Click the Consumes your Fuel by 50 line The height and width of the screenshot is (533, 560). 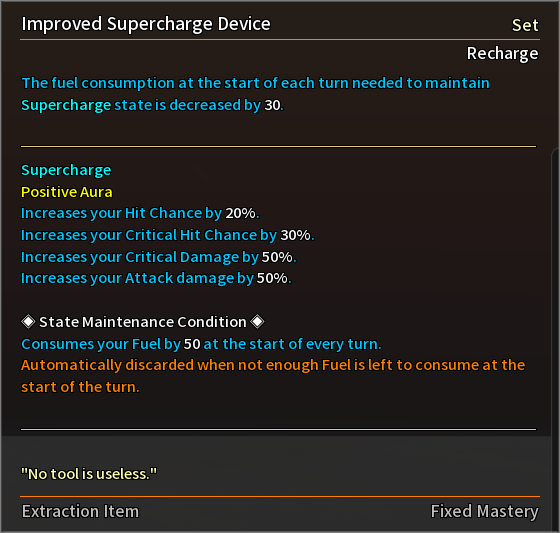pyautogui.click(x=201, y=344)
